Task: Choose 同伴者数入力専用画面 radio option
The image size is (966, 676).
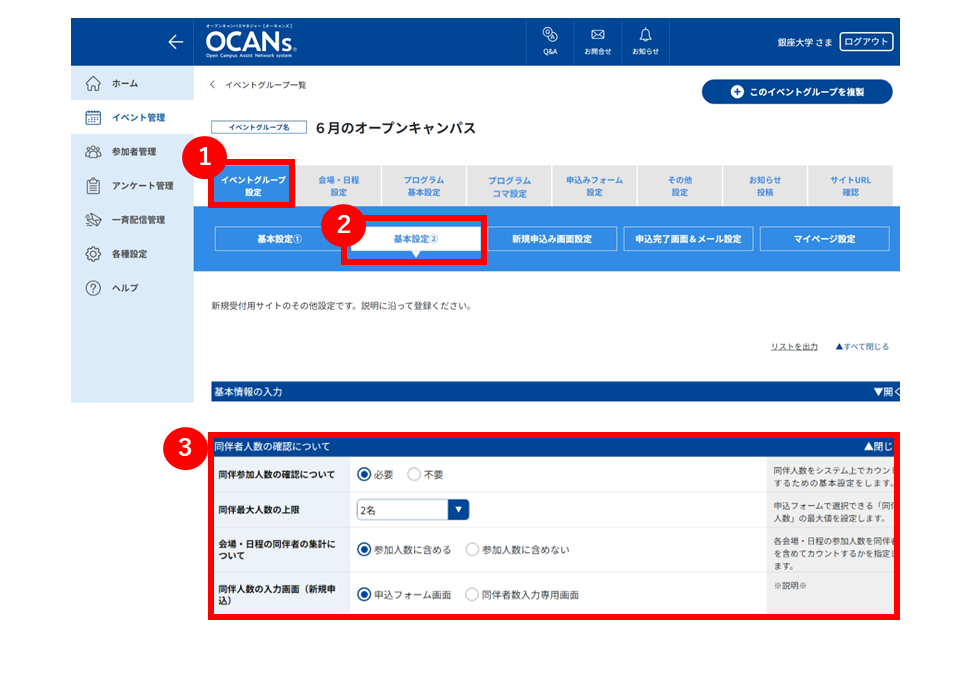Action: point(472,595)
